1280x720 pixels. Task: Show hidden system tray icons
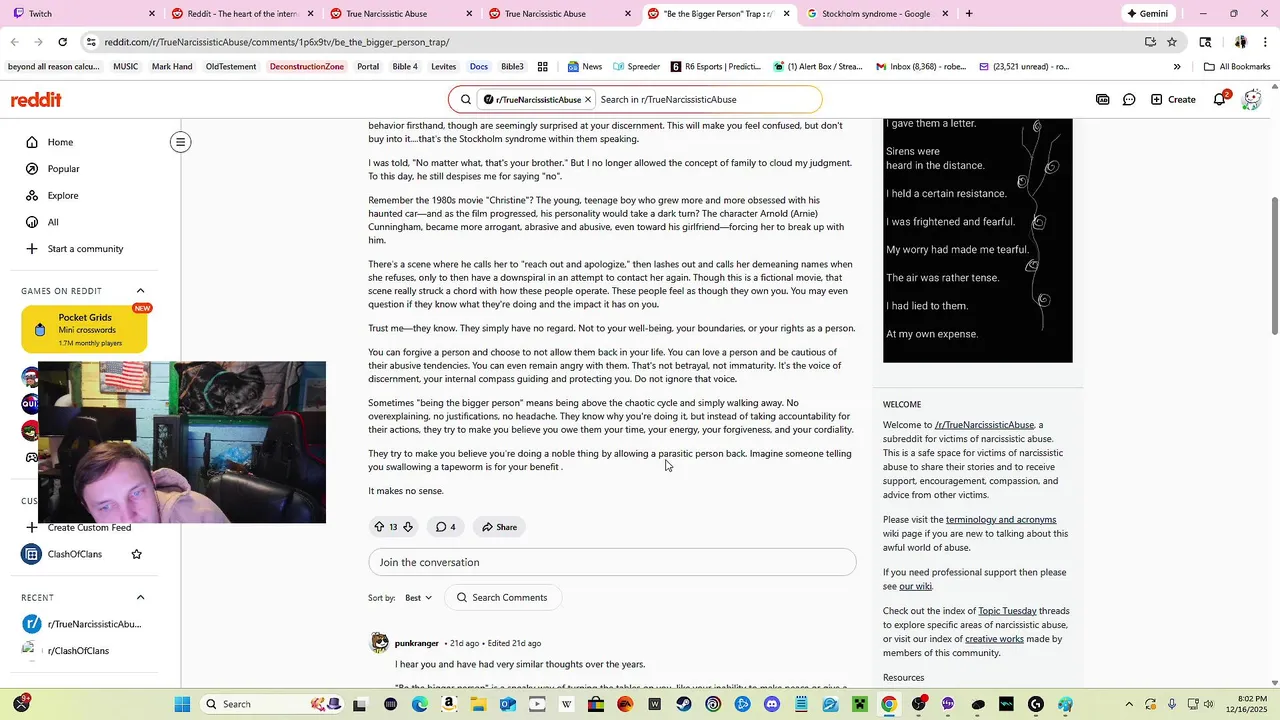[x=1129, y=704]
